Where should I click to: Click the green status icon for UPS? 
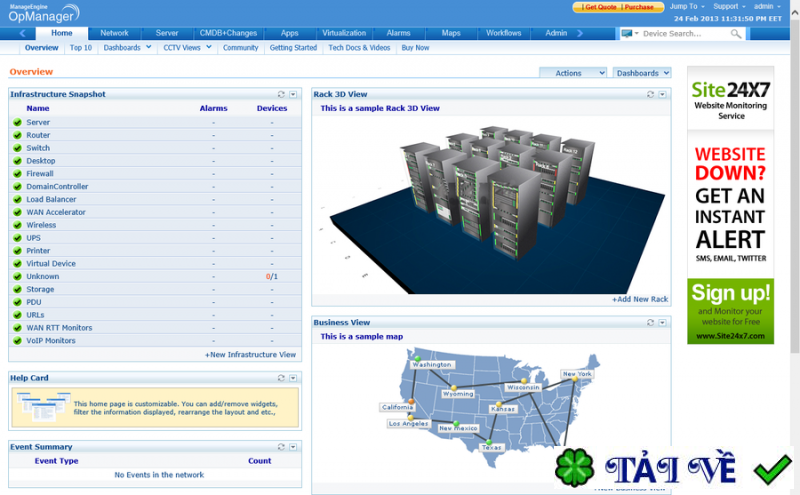(17, 238)
